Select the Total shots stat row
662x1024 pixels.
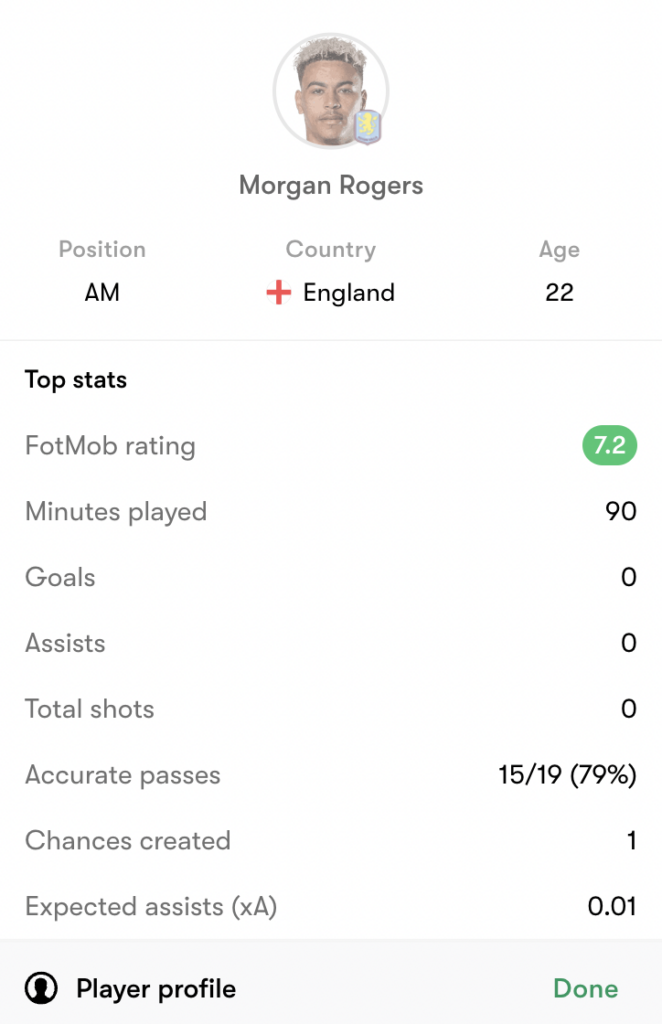(331, 709)
